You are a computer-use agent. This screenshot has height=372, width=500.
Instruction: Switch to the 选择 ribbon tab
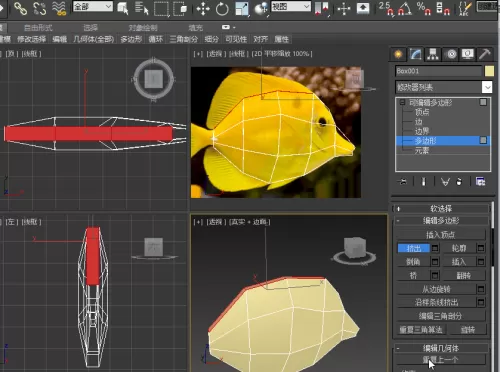[90, 27]
